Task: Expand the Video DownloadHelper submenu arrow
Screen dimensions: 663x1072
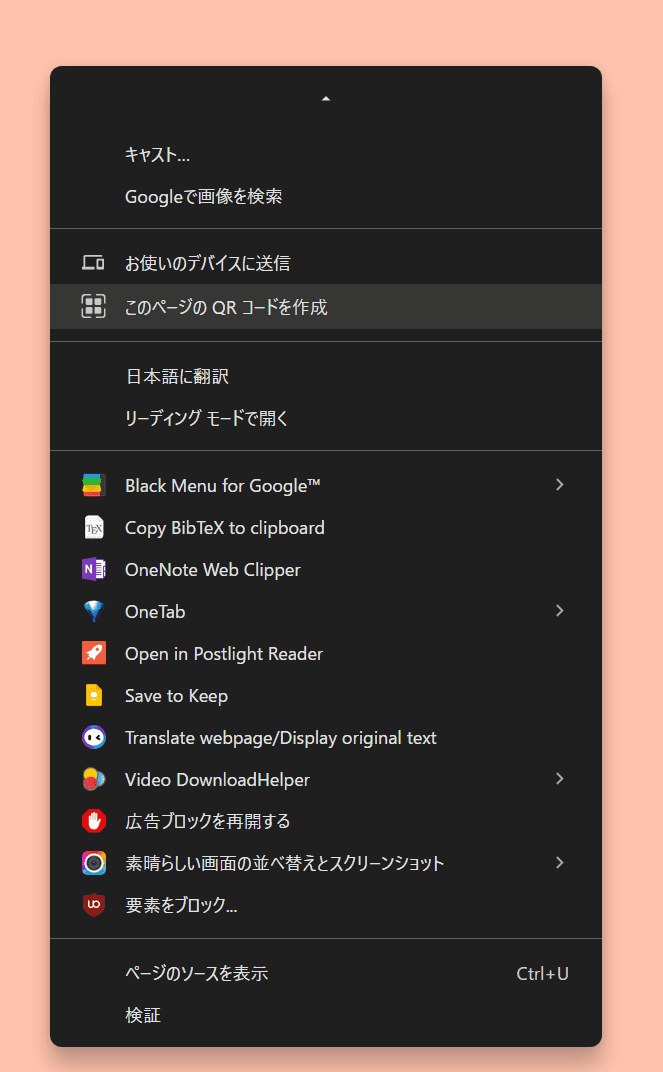Action: 559,779
